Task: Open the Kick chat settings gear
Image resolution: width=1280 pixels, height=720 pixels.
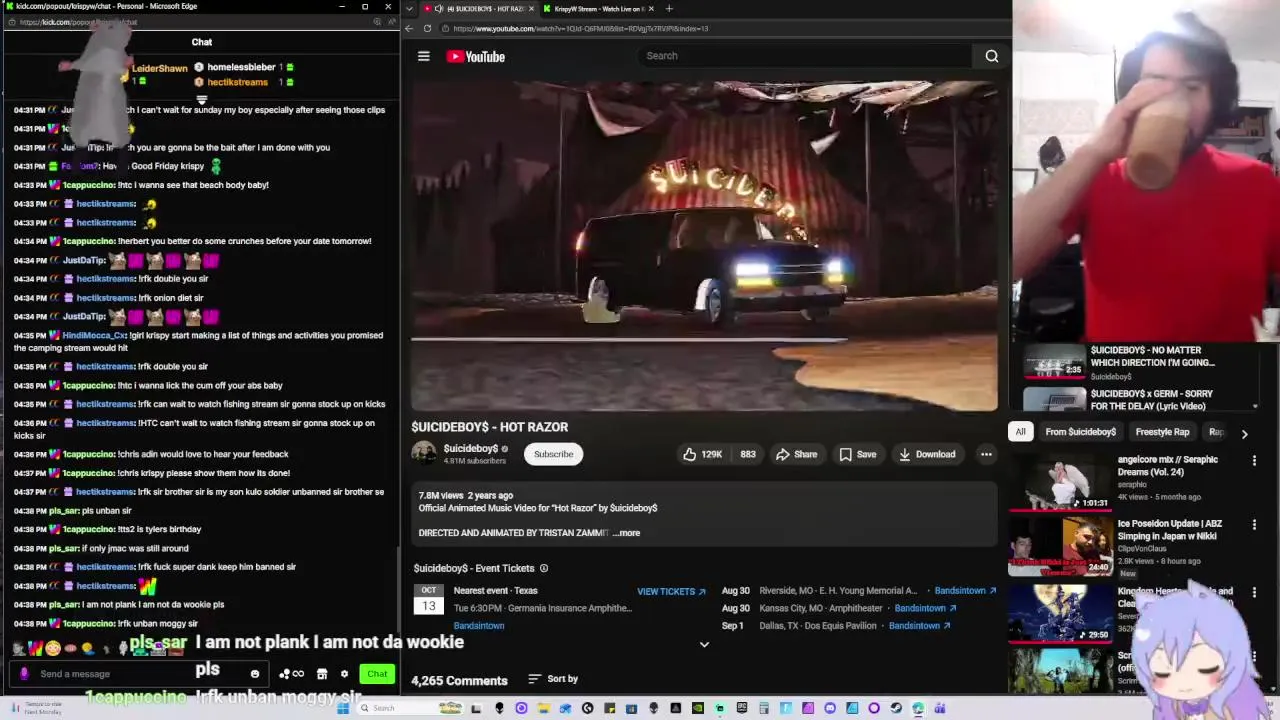Action: click(344, 674)
